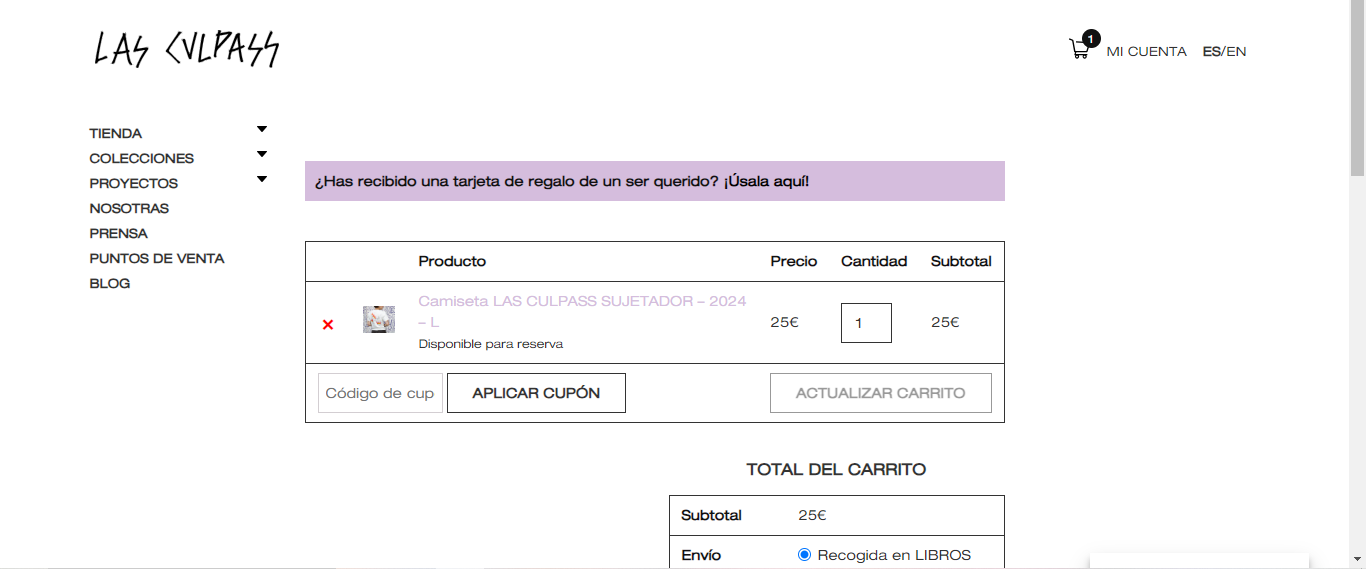1366x569 pixels.
Task: Select the Cantidad quantity box
Action: (x=866, y=323)
